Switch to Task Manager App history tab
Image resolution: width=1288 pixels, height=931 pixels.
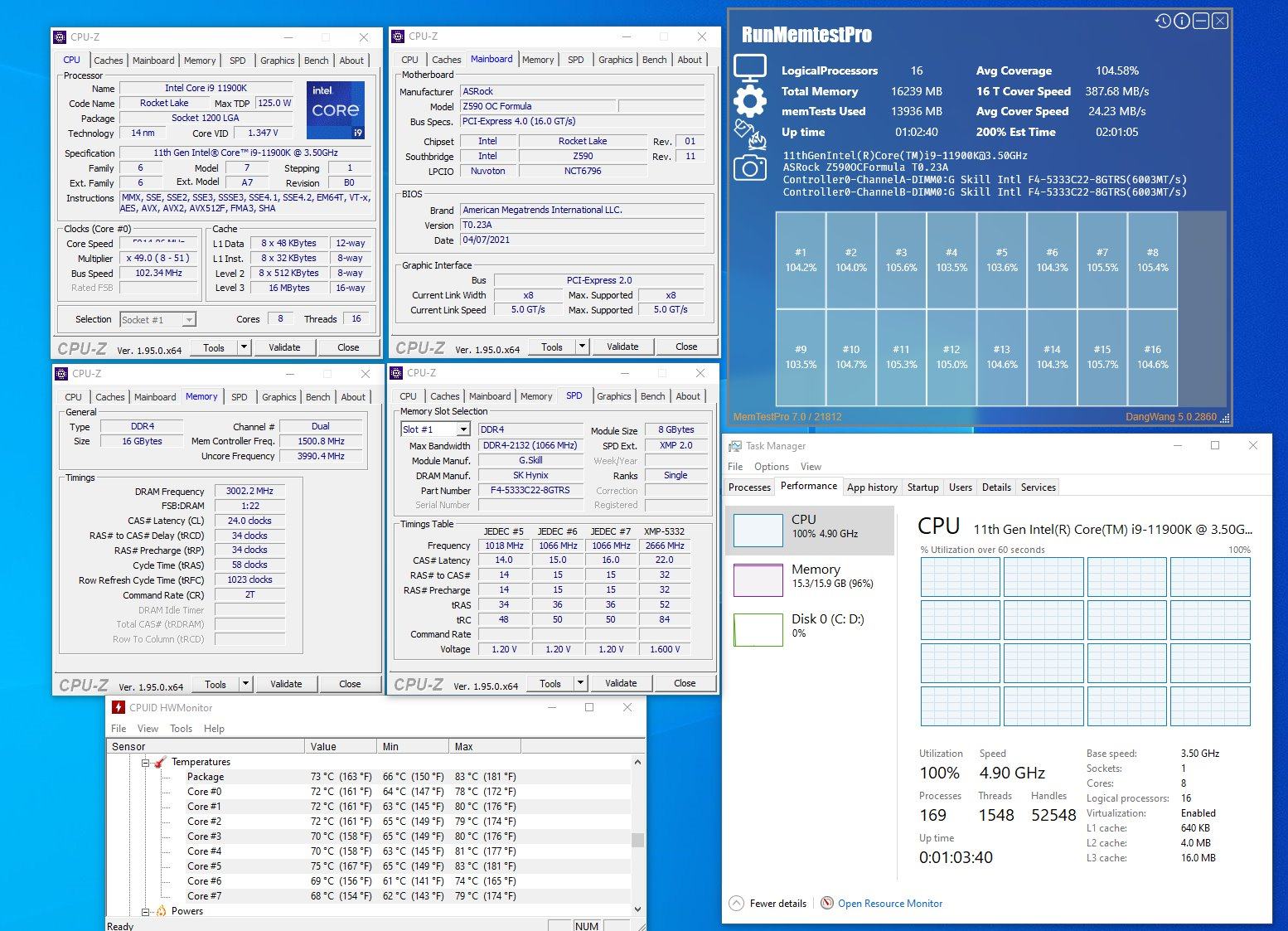point(872,487)
